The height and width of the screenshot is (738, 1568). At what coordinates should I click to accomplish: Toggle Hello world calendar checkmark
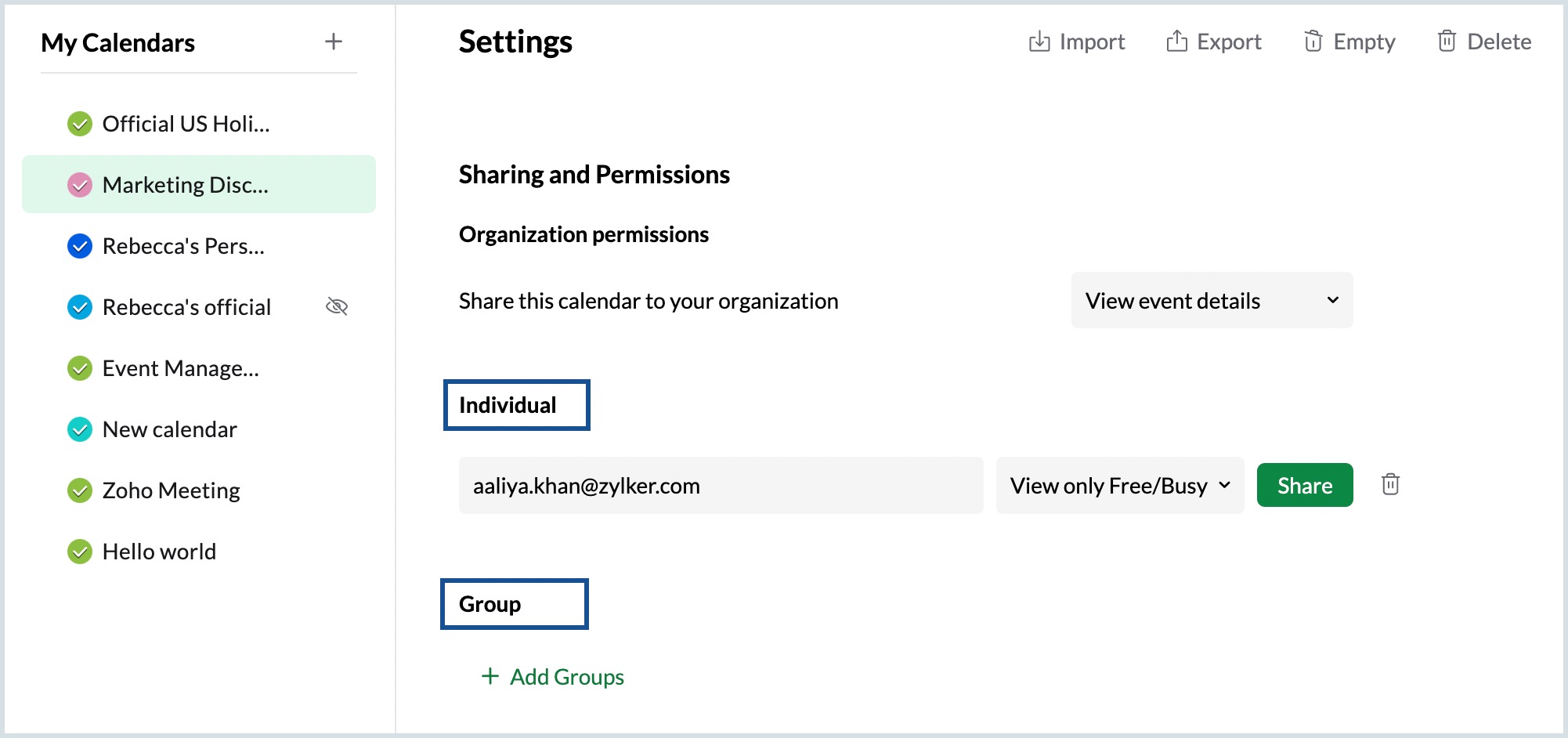coord(80,552)
